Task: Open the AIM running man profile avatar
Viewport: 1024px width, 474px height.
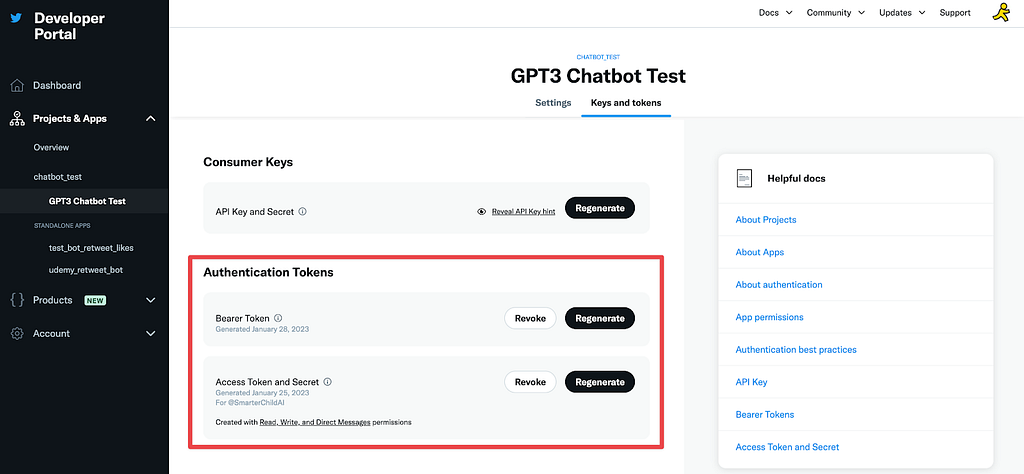Action: [x=1000, y=12]
